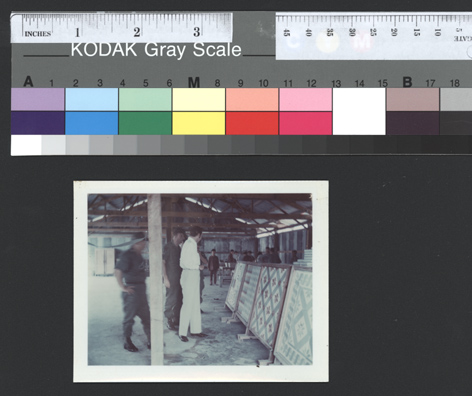Click the light pink color patch
The image size is (472, 396).
tap(306, 99)
